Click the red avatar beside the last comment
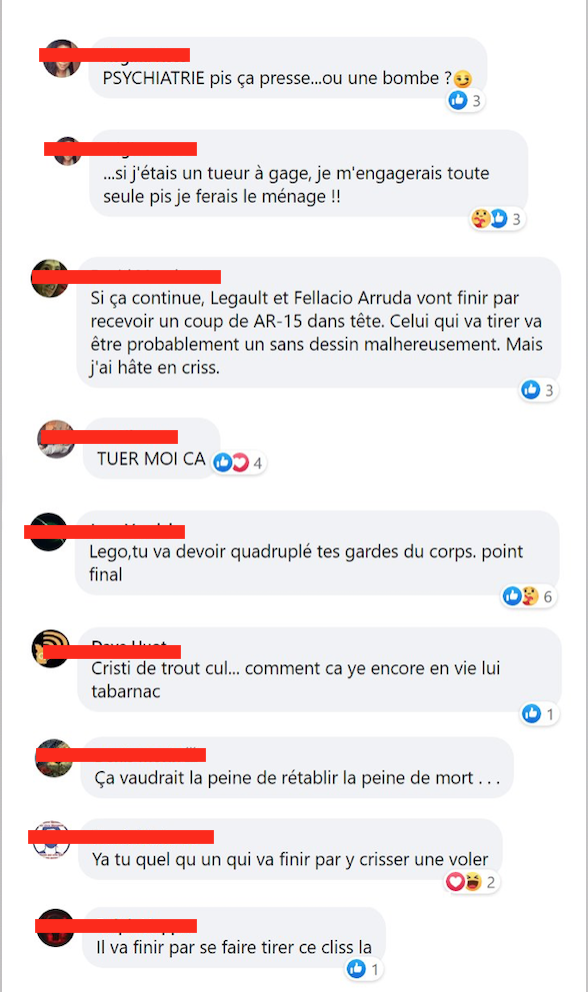 [x=56, y=927]
